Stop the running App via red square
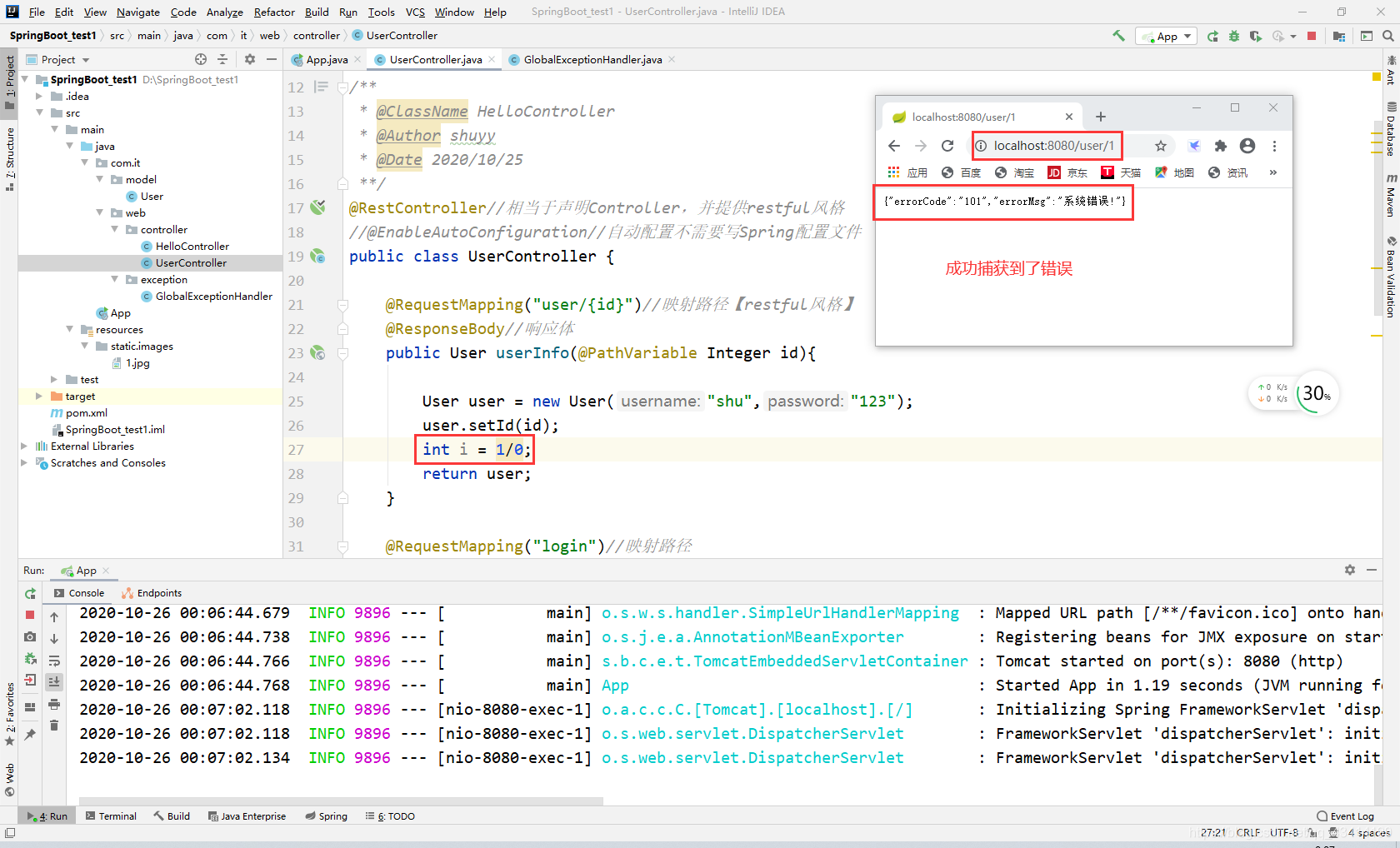The width and height of the screenshot is (1400, 848). pyautogui.click(x=1312, y=36)
